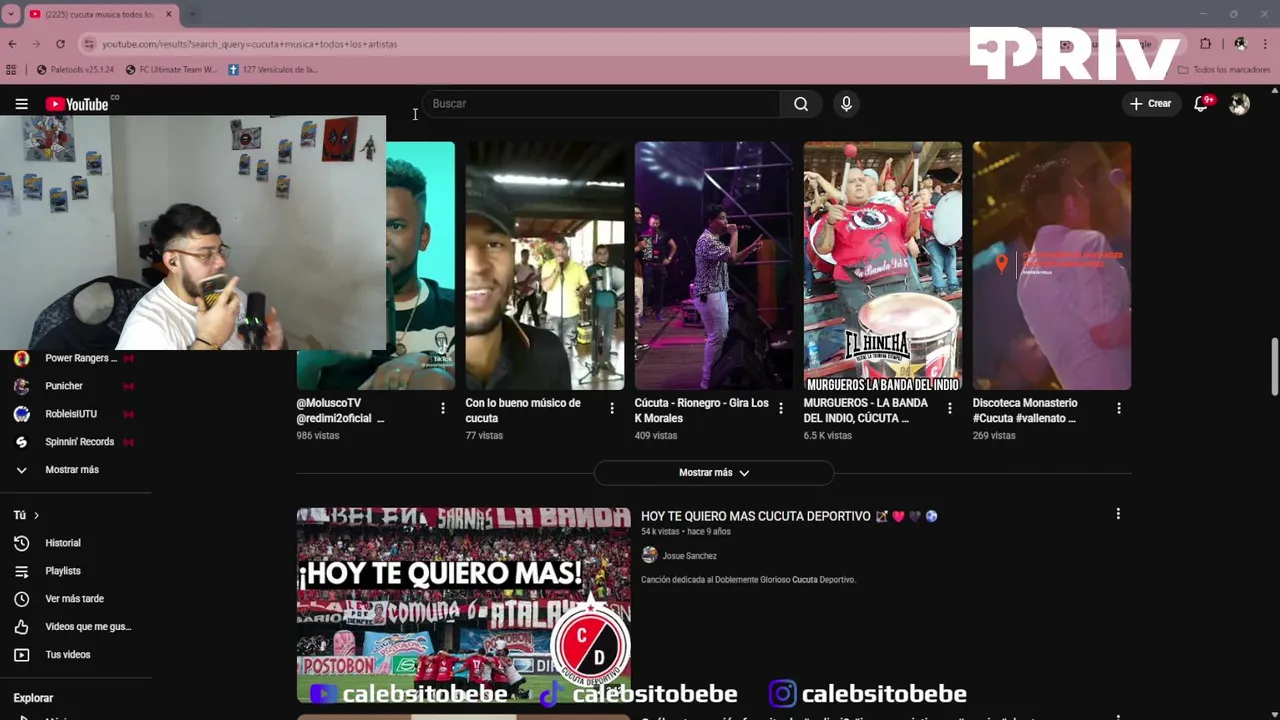Go to the YouTube home logo
Viewport: 1280px width, 720px height.
tap(77, 104)
